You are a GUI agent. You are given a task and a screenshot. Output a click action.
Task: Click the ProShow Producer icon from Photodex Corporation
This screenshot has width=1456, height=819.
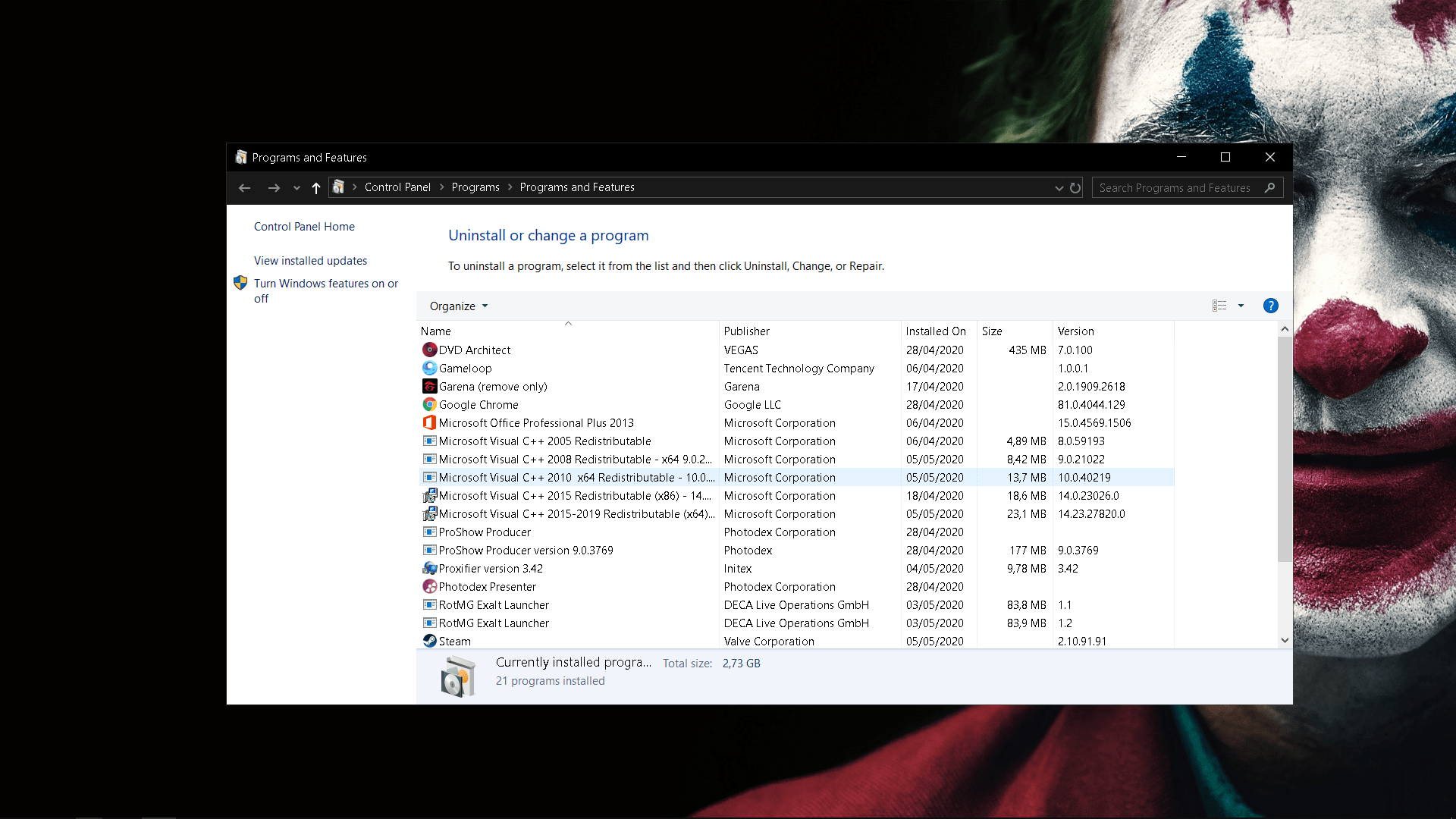429,532
